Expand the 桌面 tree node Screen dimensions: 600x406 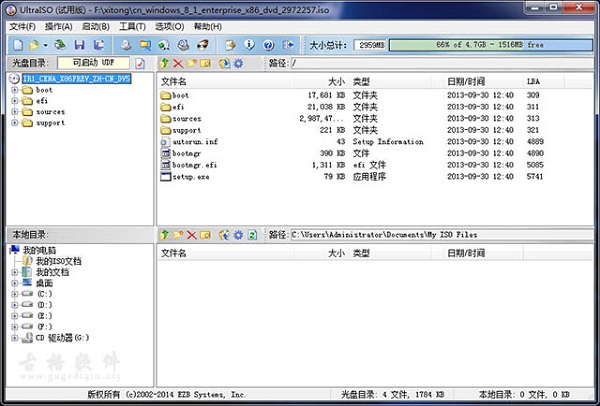[15, 283]
